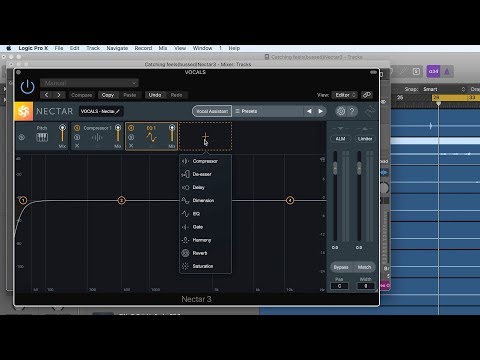This screenshot has width=480, height=360.
Task: Select the Compressor 1 waveform icon
Action: 97,137
